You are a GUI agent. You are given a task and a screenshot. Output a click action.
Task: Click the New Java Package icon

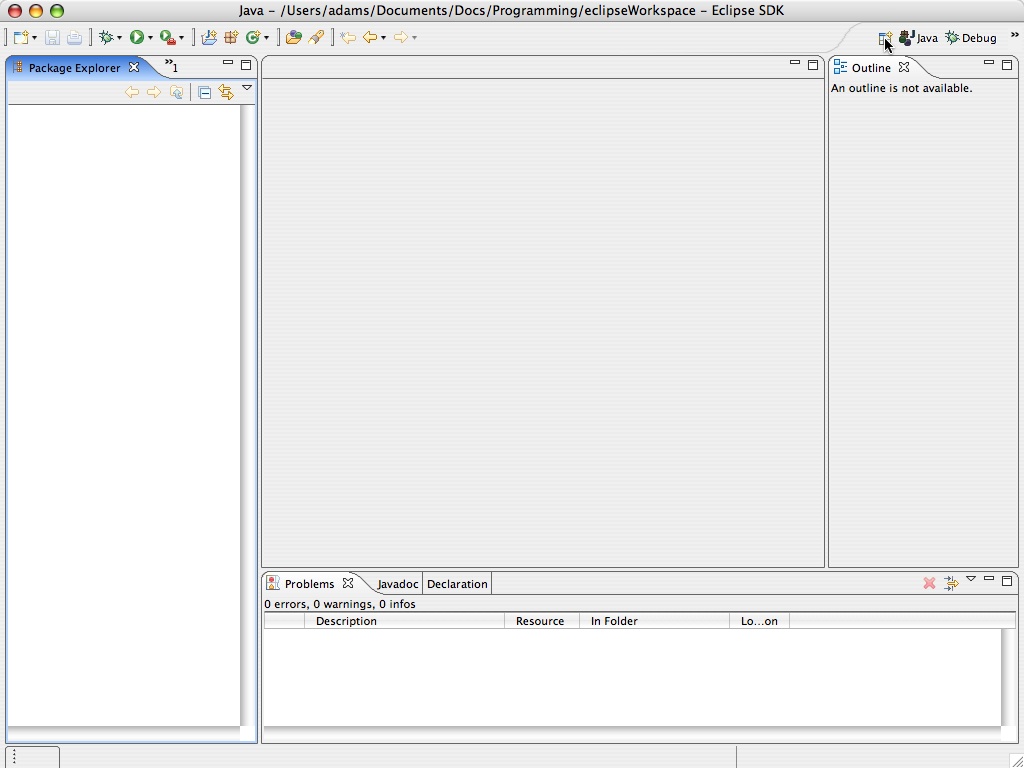[x=231, y=38]
